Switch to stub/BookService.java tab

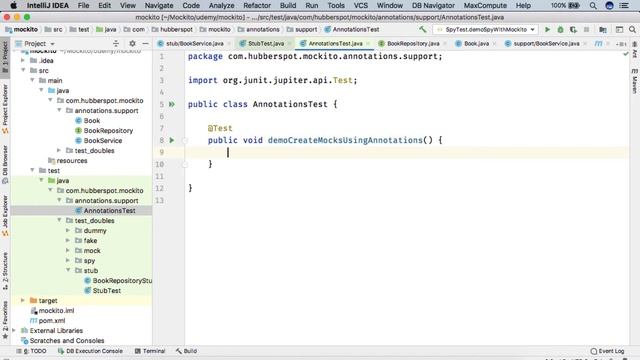tap(194, 43)
